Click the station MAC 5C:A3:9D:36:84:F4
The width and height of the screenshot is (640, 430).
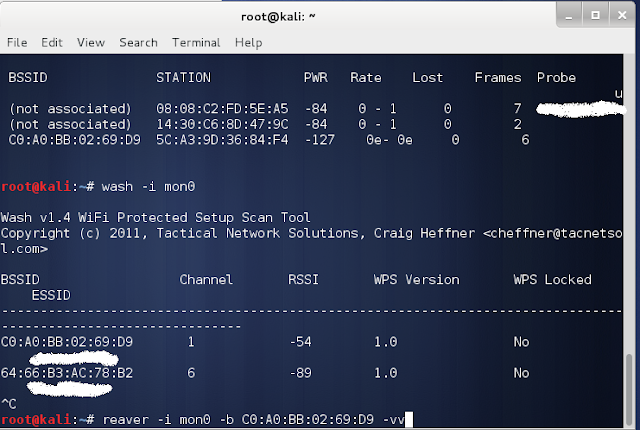click(222, 140)
